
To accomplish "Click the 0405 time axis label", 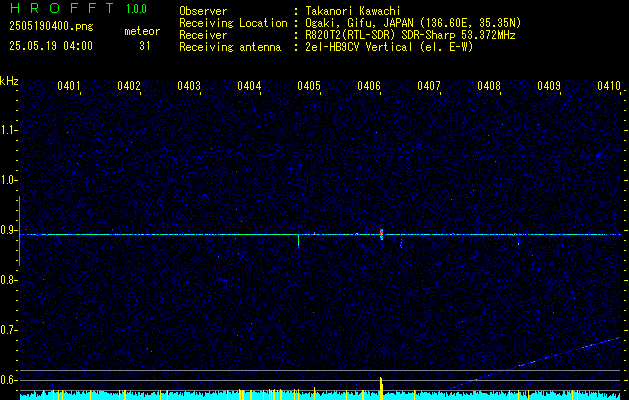I will pyautogui.click(x=309, y=85).
